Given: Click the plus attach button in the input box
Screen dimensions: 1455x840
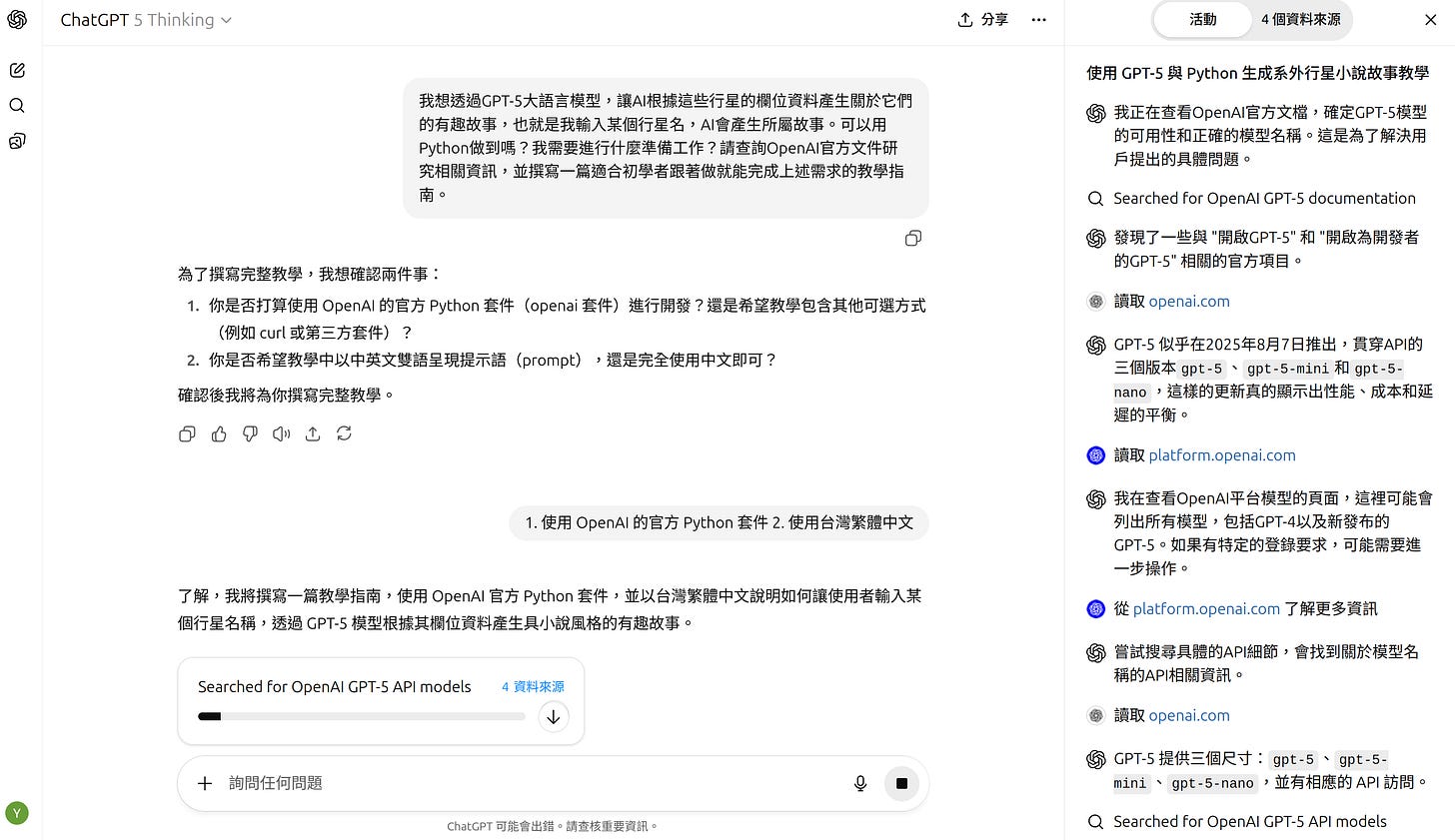Looking at the screenshot, I should 205,783.
